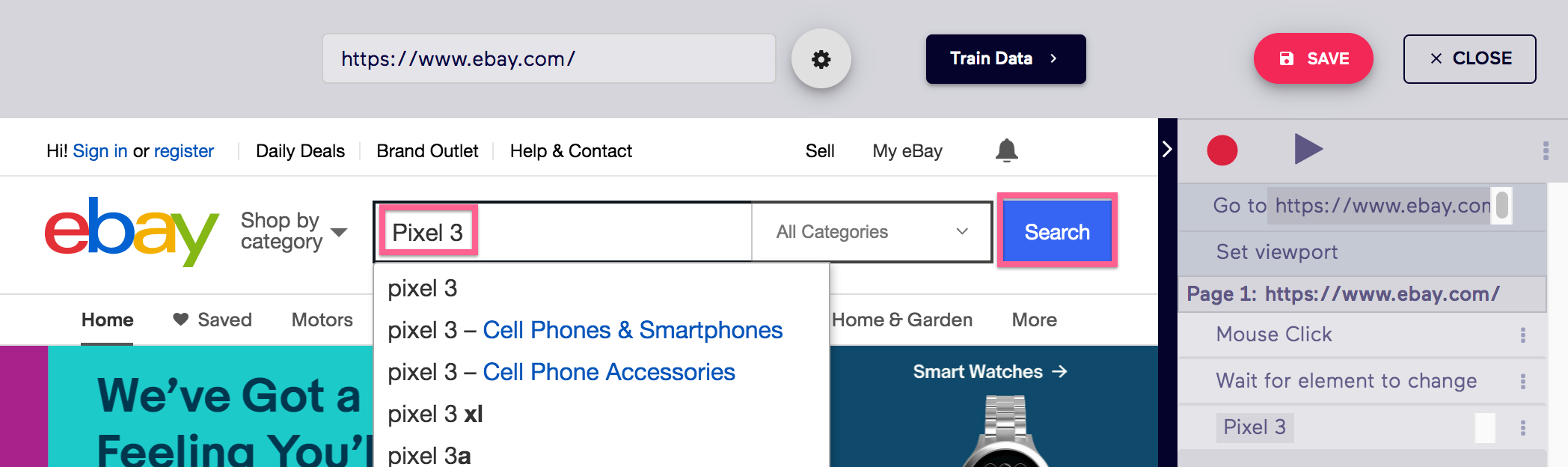
Task: Play back the recorded steps
Action: pyautogui.click(x=1307, y=149)
